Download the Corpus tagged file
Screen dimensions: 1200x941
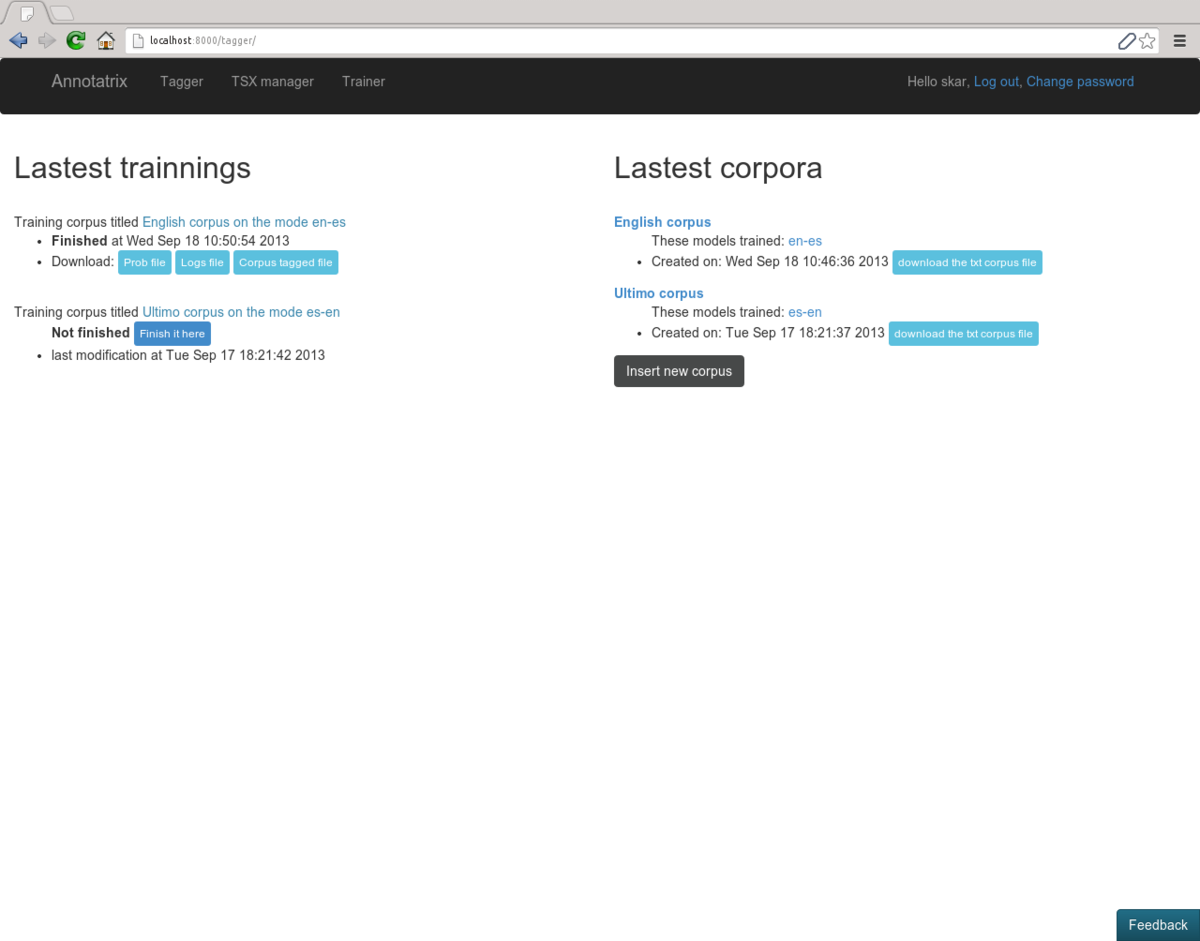285,262
